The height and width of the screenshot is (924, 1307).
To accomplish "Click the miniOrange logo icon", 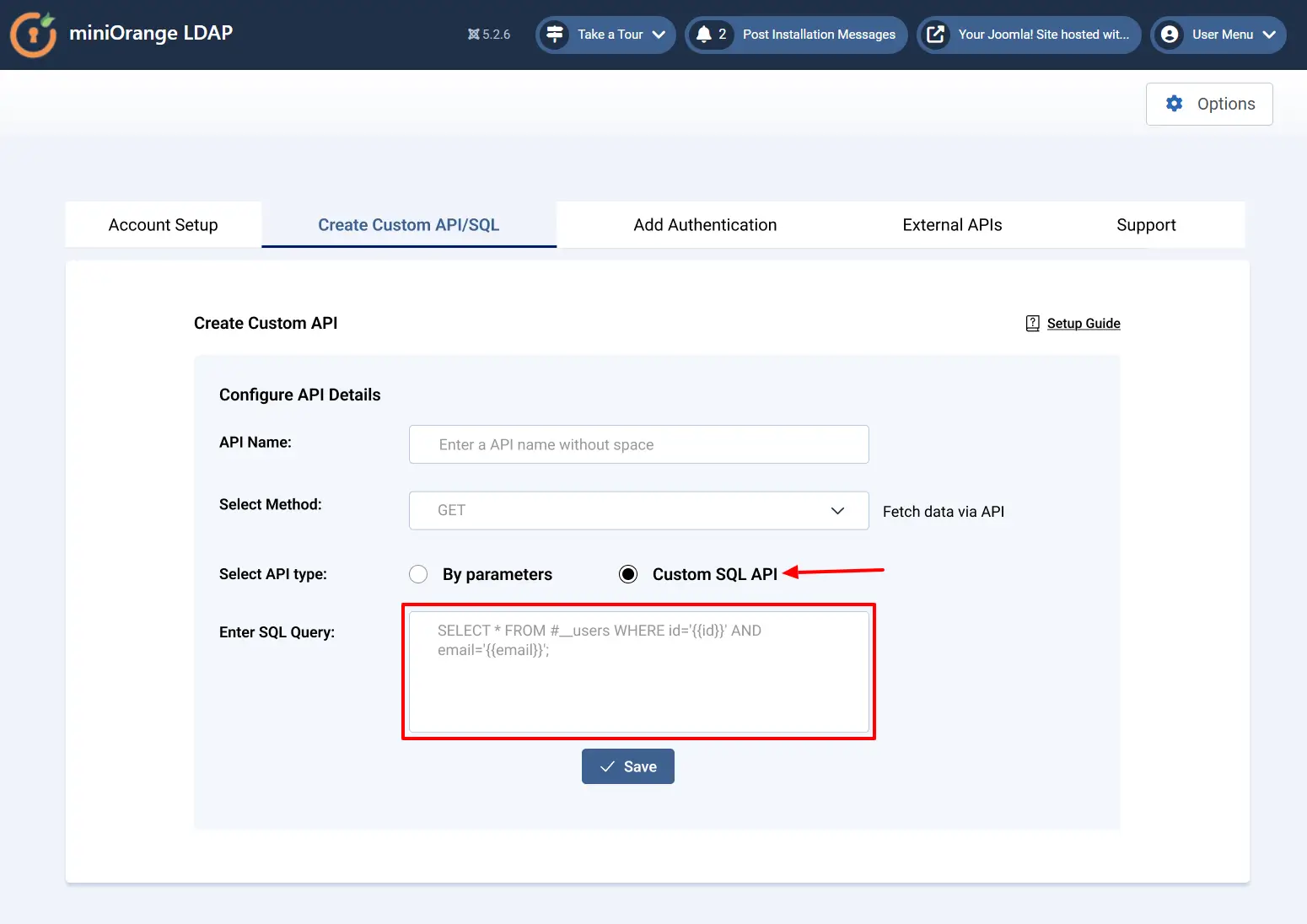I will tap(33, 35).
